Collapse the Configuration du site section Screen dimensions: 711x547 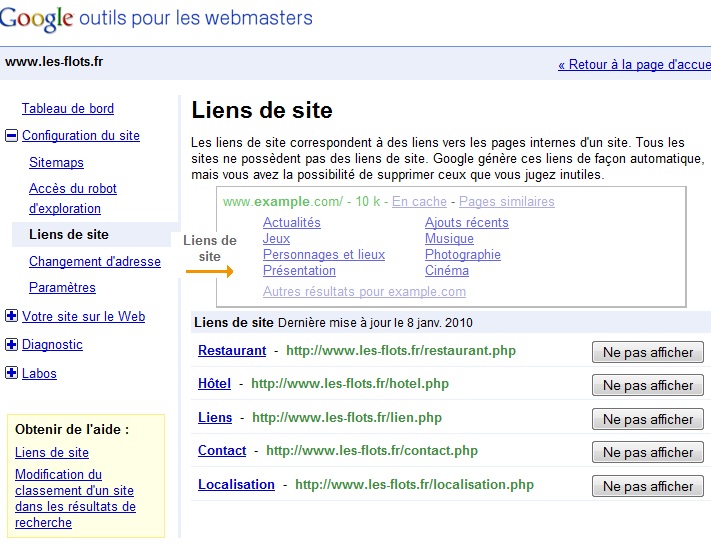tap(11, 135)
